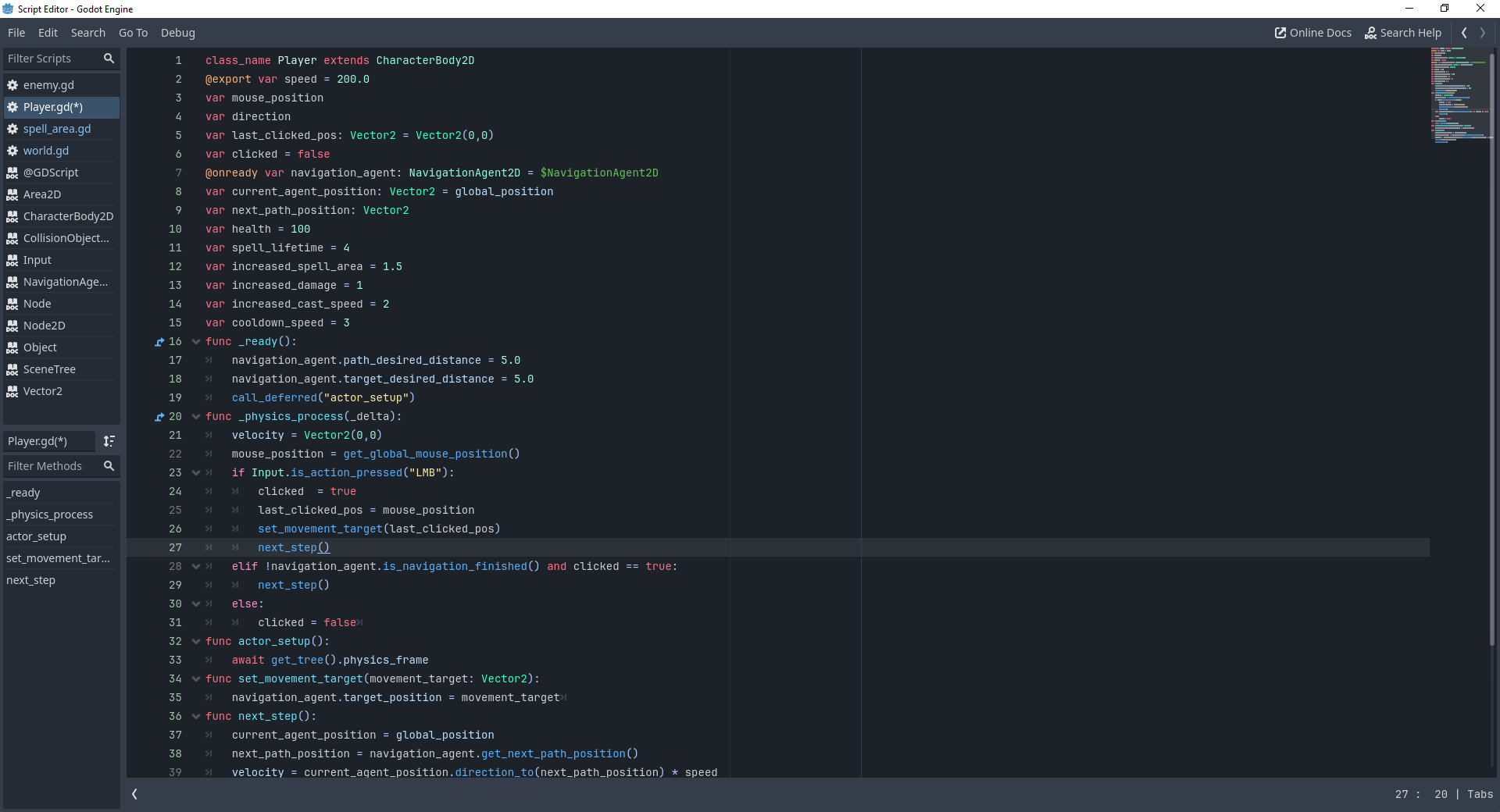Viewport: 1500px width, 812px height.
Task: Click the gear icon beside spell_area.gd
Action: coord(12,129)
